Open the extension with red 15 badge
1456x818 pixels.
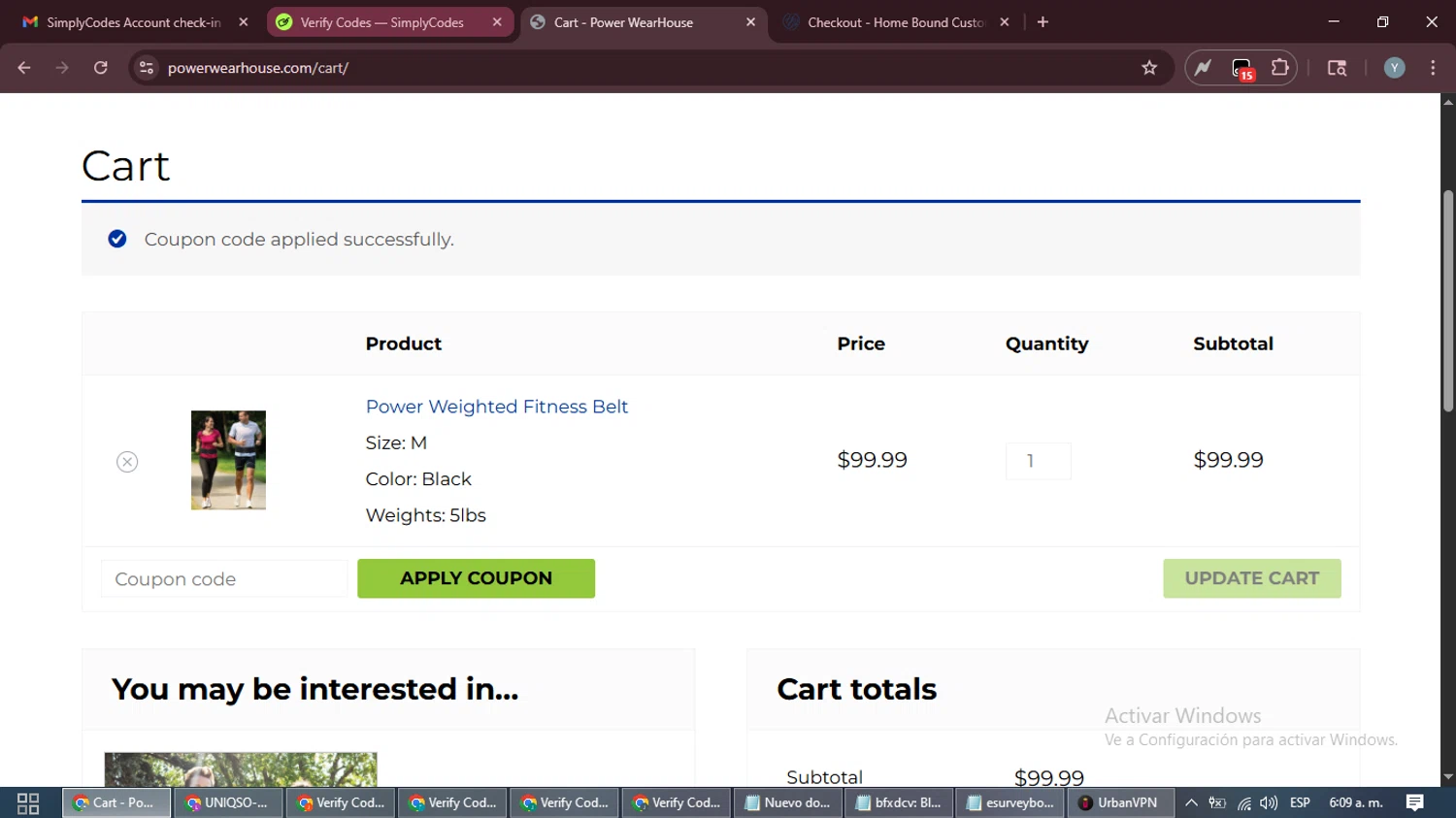coord(1242,68)
